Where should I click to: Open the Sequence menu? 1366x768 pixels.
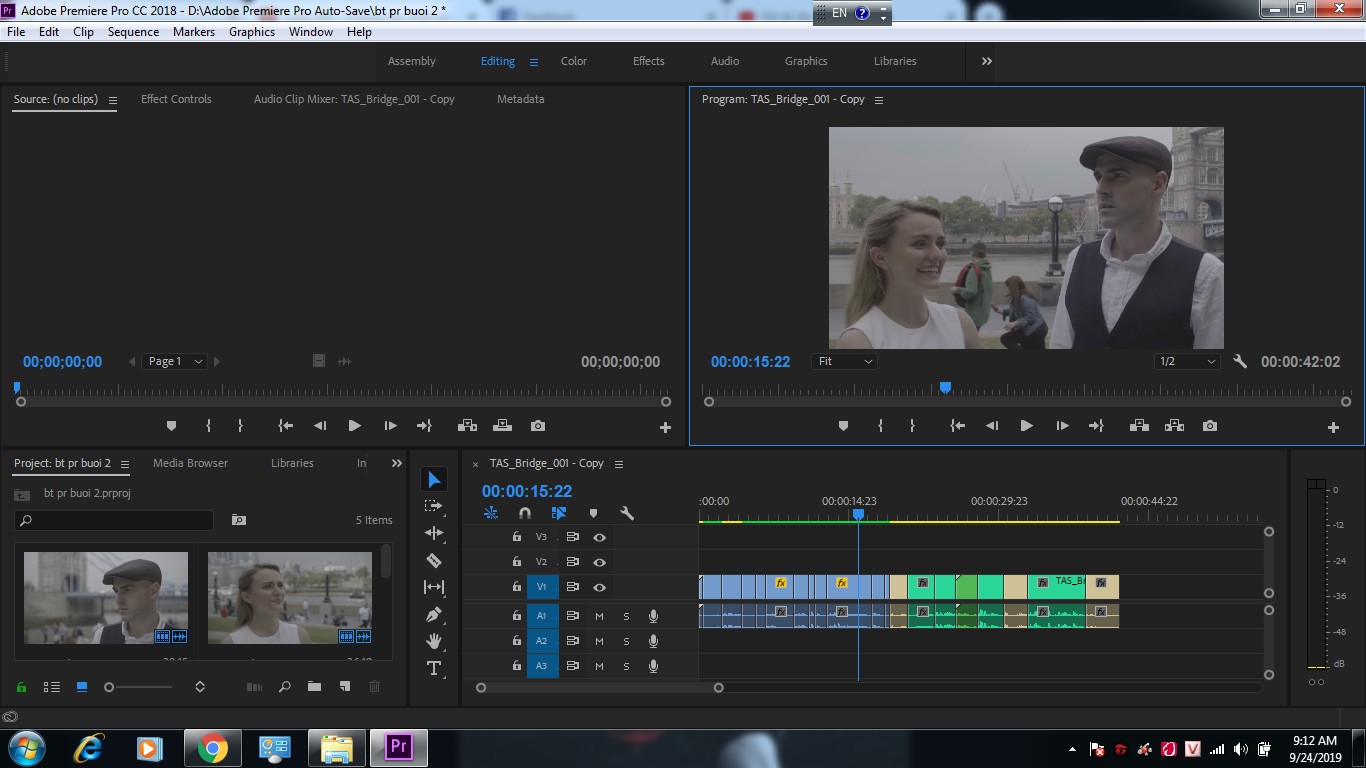[x=133, y=32]
